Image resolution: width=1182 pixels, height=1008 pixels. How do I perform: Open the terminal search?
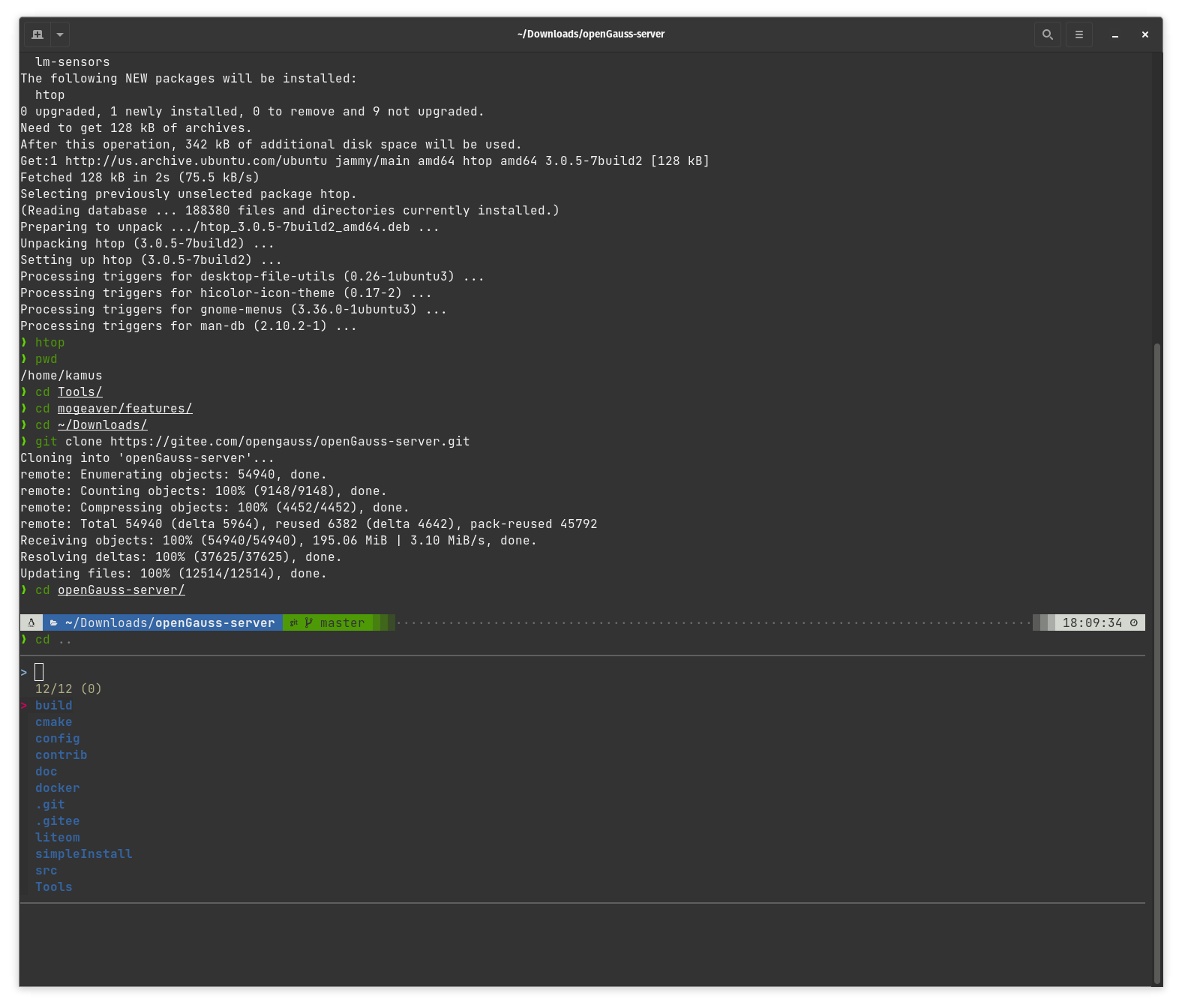click(1048, 34)
